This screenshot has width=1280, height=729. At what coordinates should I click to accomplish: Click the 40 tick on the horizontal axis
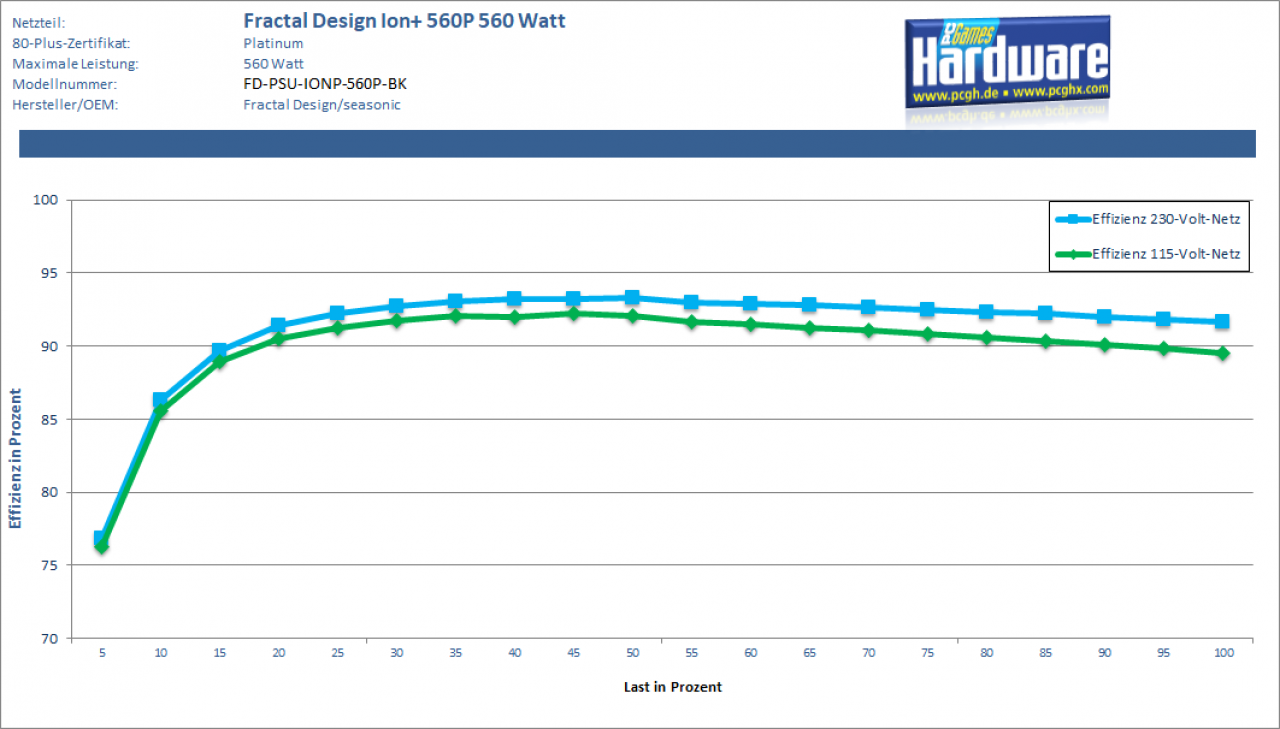[x=515, y=653]
